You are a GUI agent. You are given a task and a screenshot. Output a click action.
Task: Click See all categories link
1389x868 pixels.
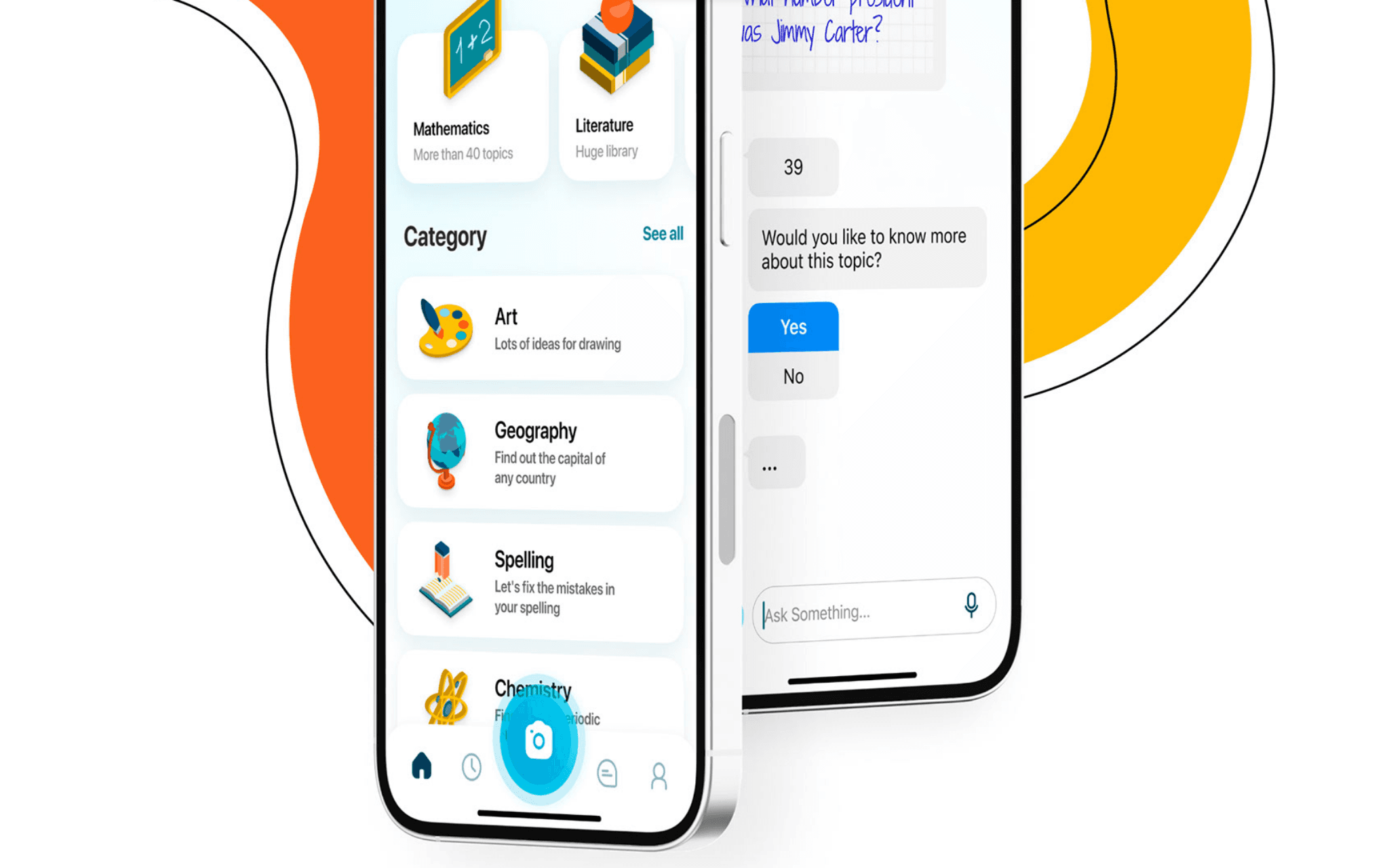[662, 233]
